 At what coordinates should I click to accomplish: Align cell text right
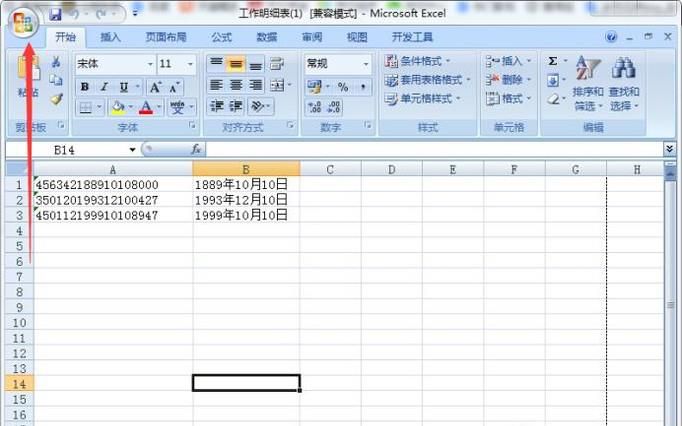pyautogui.click(x=256, y=85)
